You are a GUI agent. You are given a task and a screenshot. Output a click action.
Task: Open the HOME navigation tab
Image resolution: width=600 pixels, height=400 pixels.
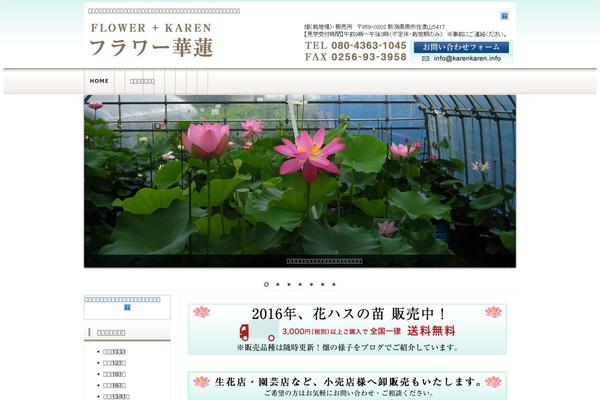click(x=99, y=81)
